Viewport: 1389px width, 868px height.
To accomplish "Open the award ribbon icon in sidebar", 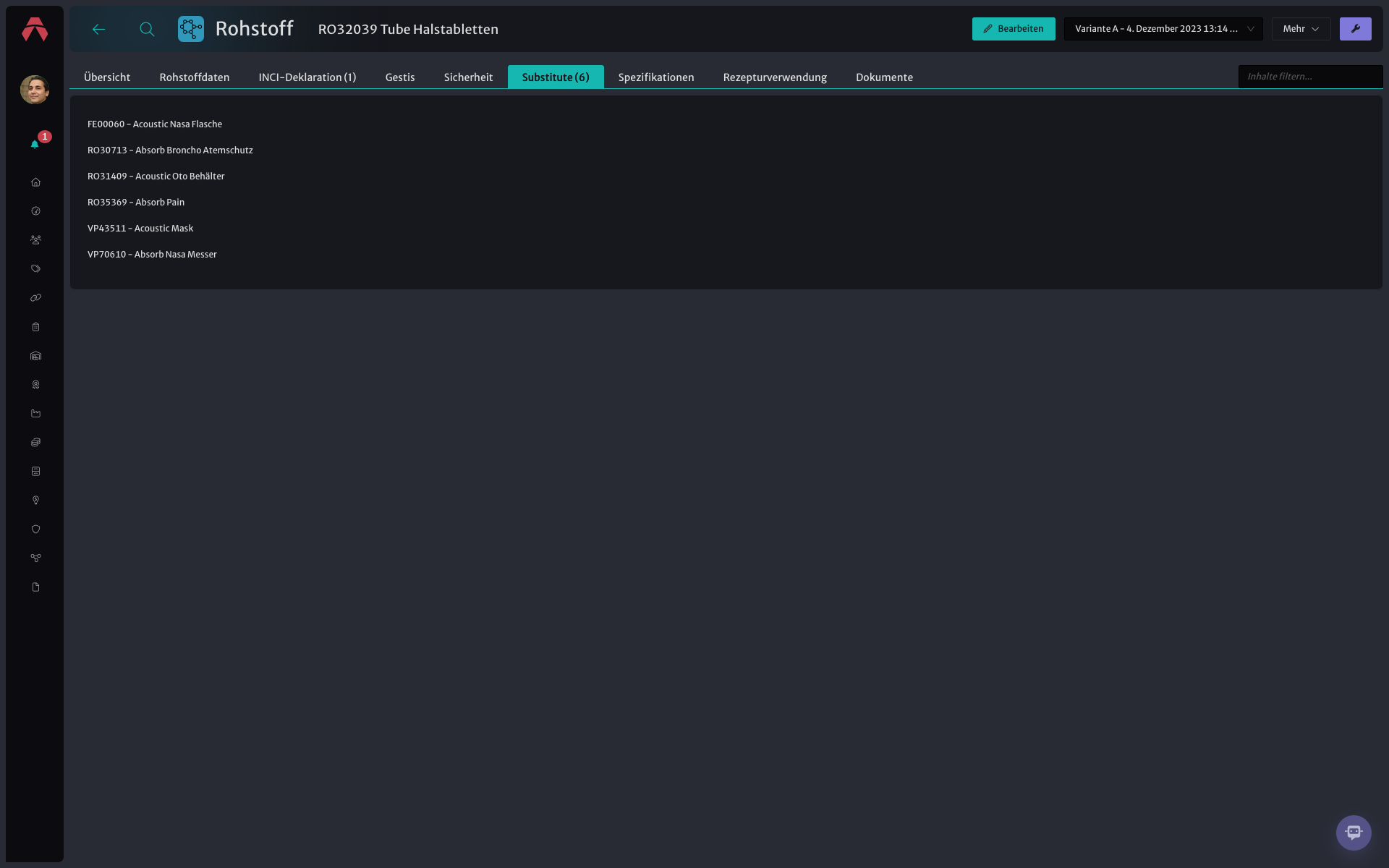I will click(x=35, y=385).
